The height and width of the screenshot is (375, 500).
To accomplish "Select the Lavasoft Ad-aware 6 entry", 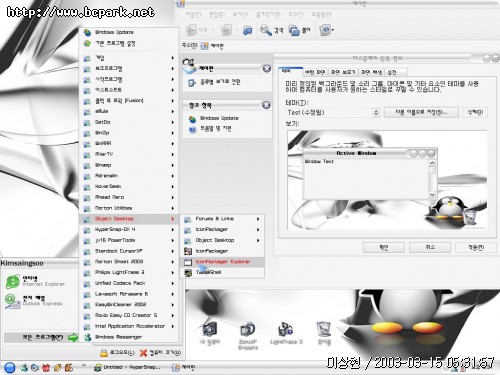I will (x=128, y=294).
